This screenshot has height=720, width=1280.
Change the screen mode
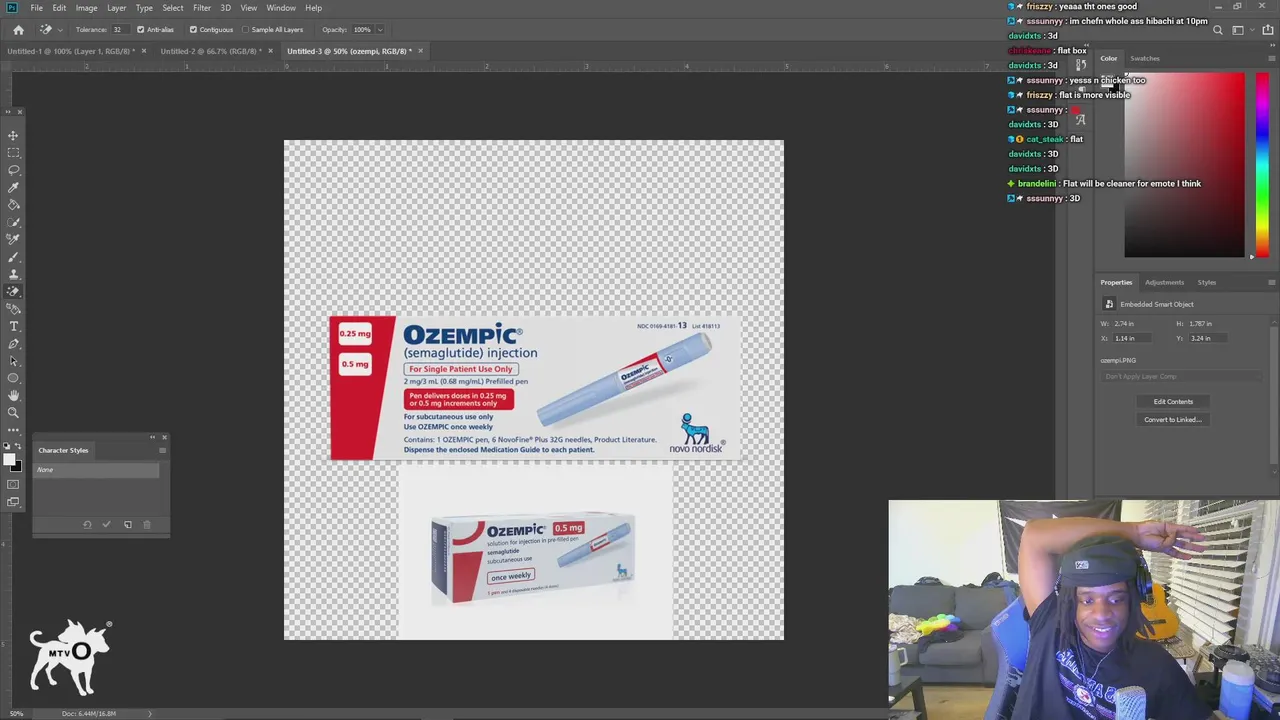pyautogui.click(x=13, y=502)
